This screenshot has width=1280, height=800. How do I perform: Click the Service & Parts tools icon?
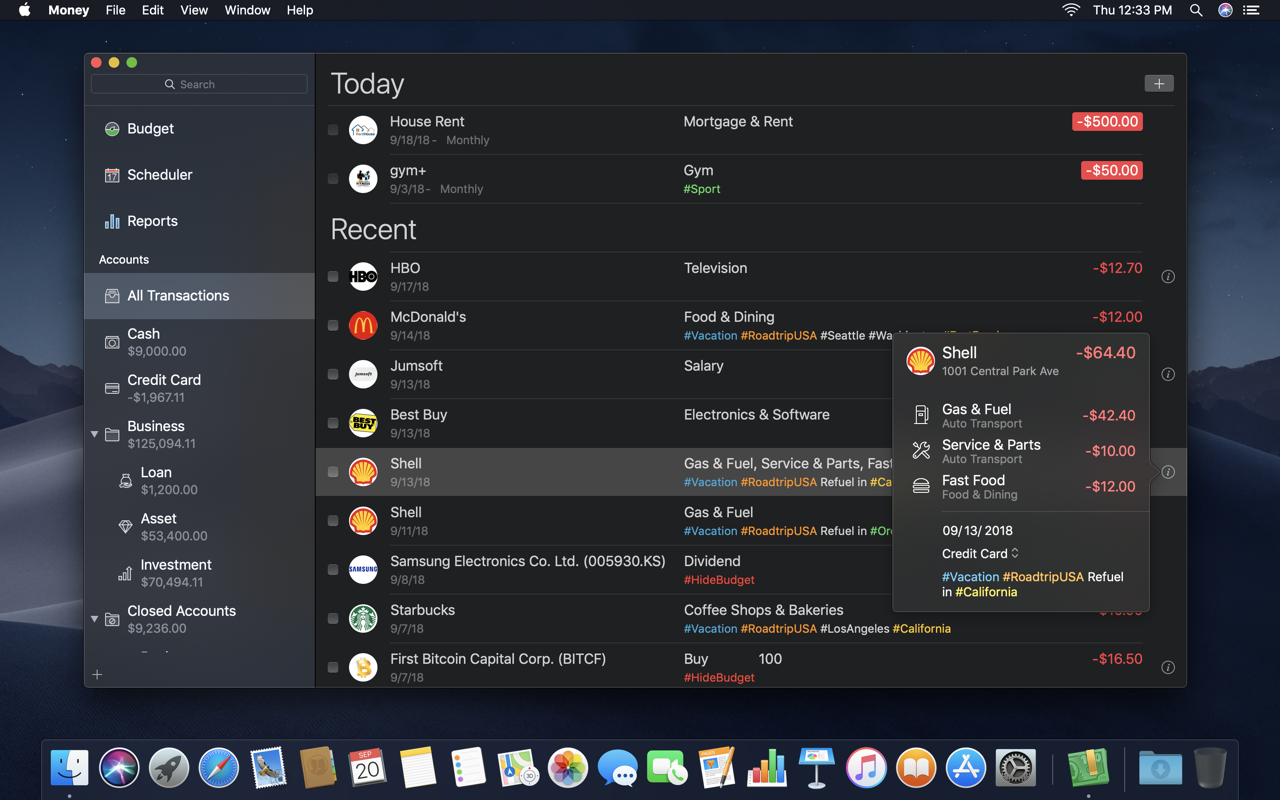click(921, 451)
